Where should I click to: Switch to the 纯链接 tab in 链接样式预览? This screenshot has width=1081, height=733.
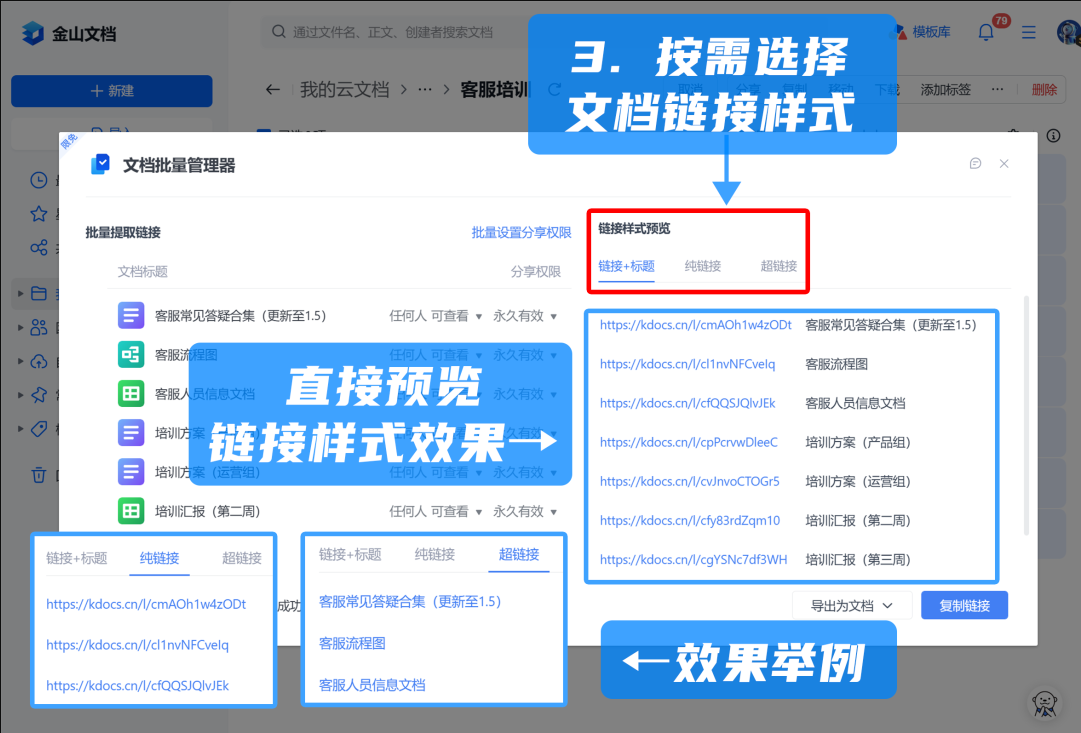tap(703, 266)
